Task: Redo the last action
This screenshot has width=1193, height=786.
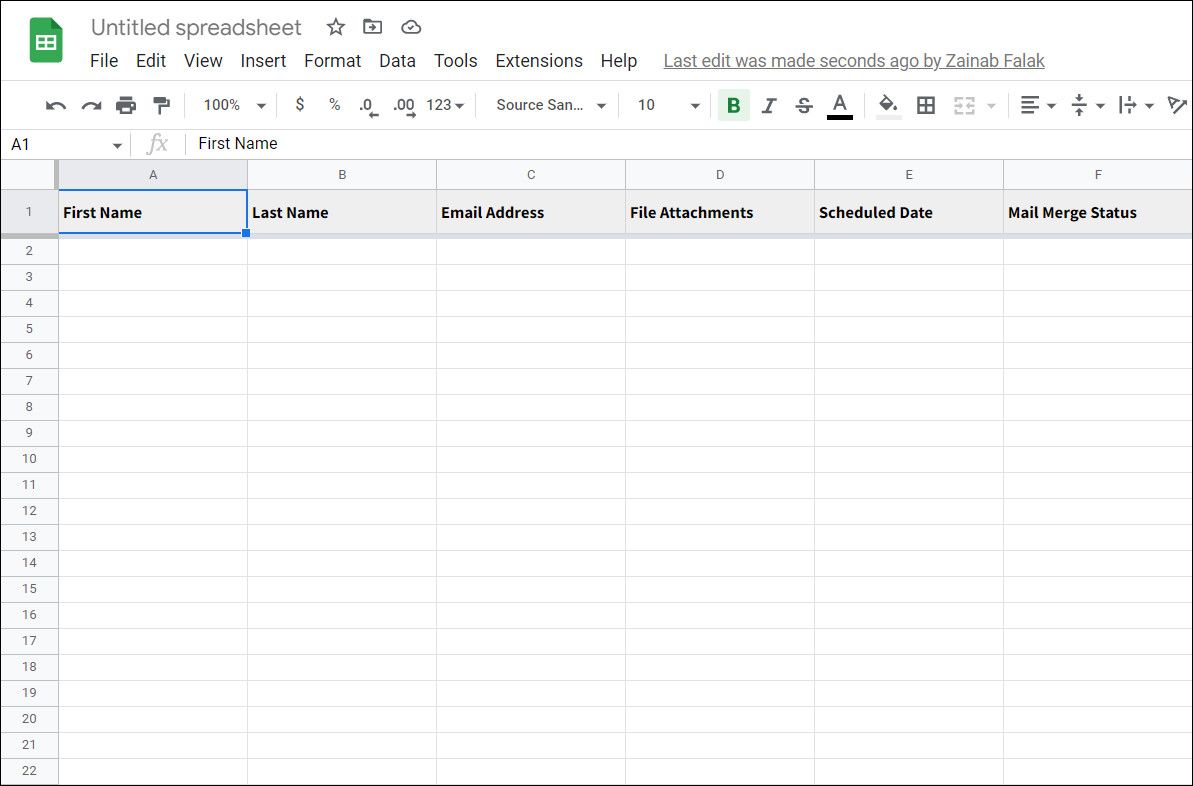Action: point(91,105)
